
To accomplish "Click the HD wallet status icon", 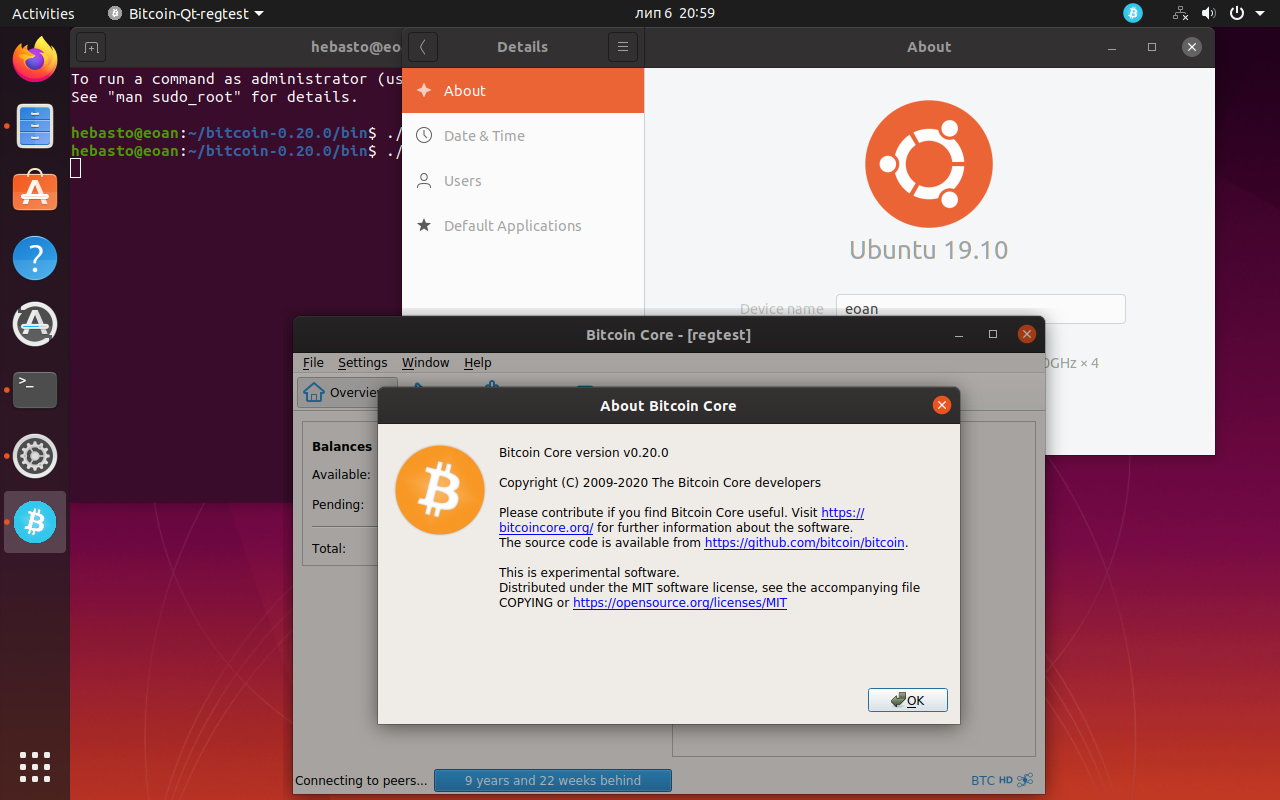I will [x=1005, y=780].
